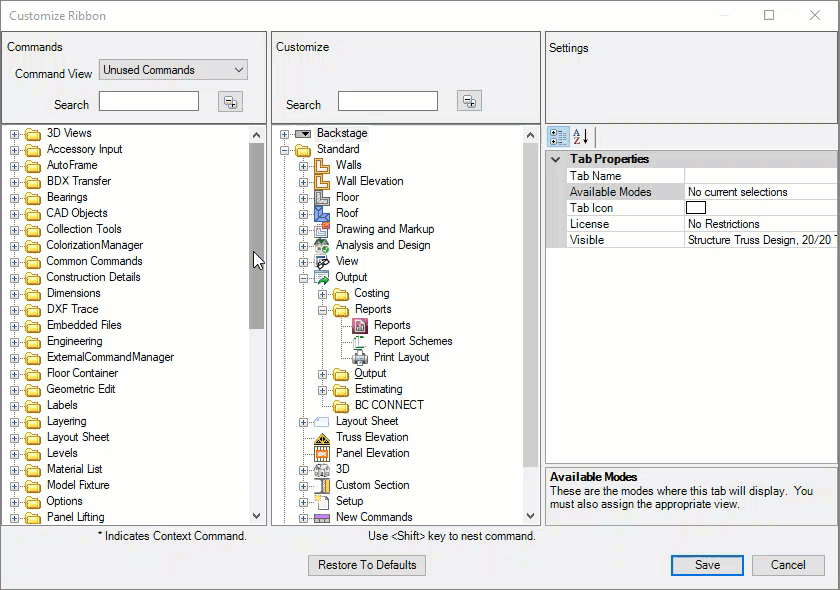
Task: Click the Commands search field
Action: (x=149, y=101)
